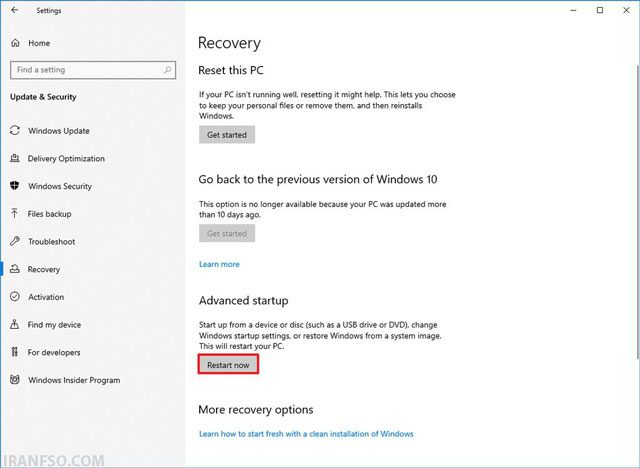Click the Update & Security heading

click(43, 97)
